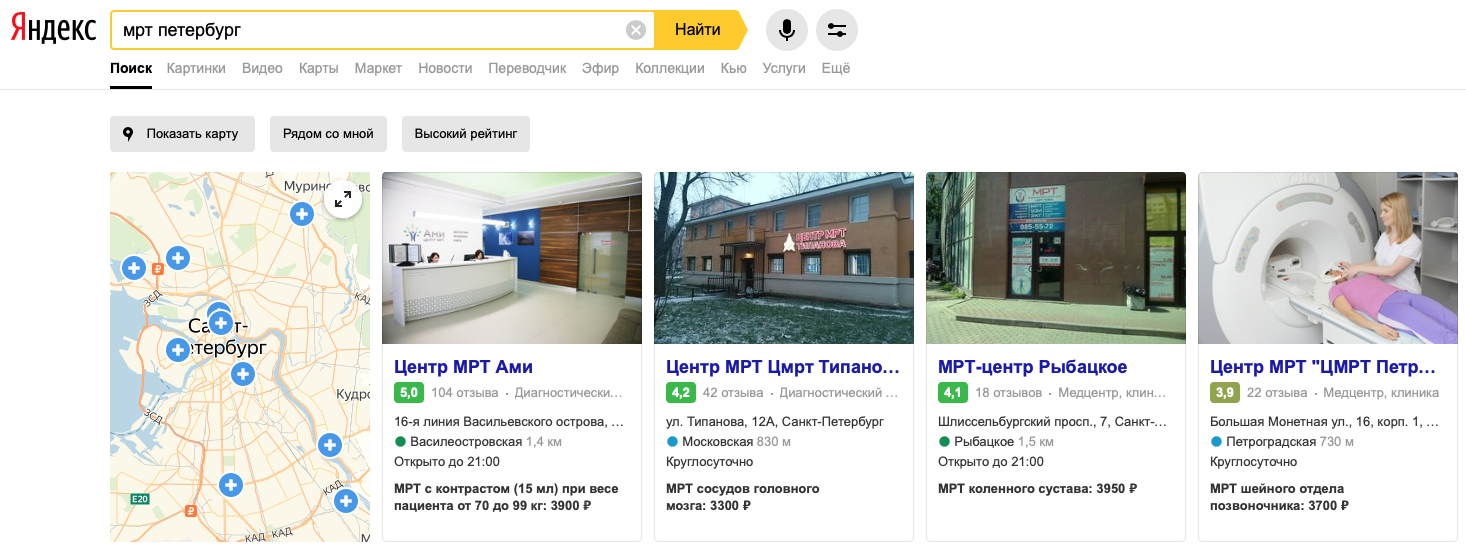Image resolution: width=1466 pixels, height=556 pixels.
Task: Click the Найти search button
Action: tap(698, 30)
